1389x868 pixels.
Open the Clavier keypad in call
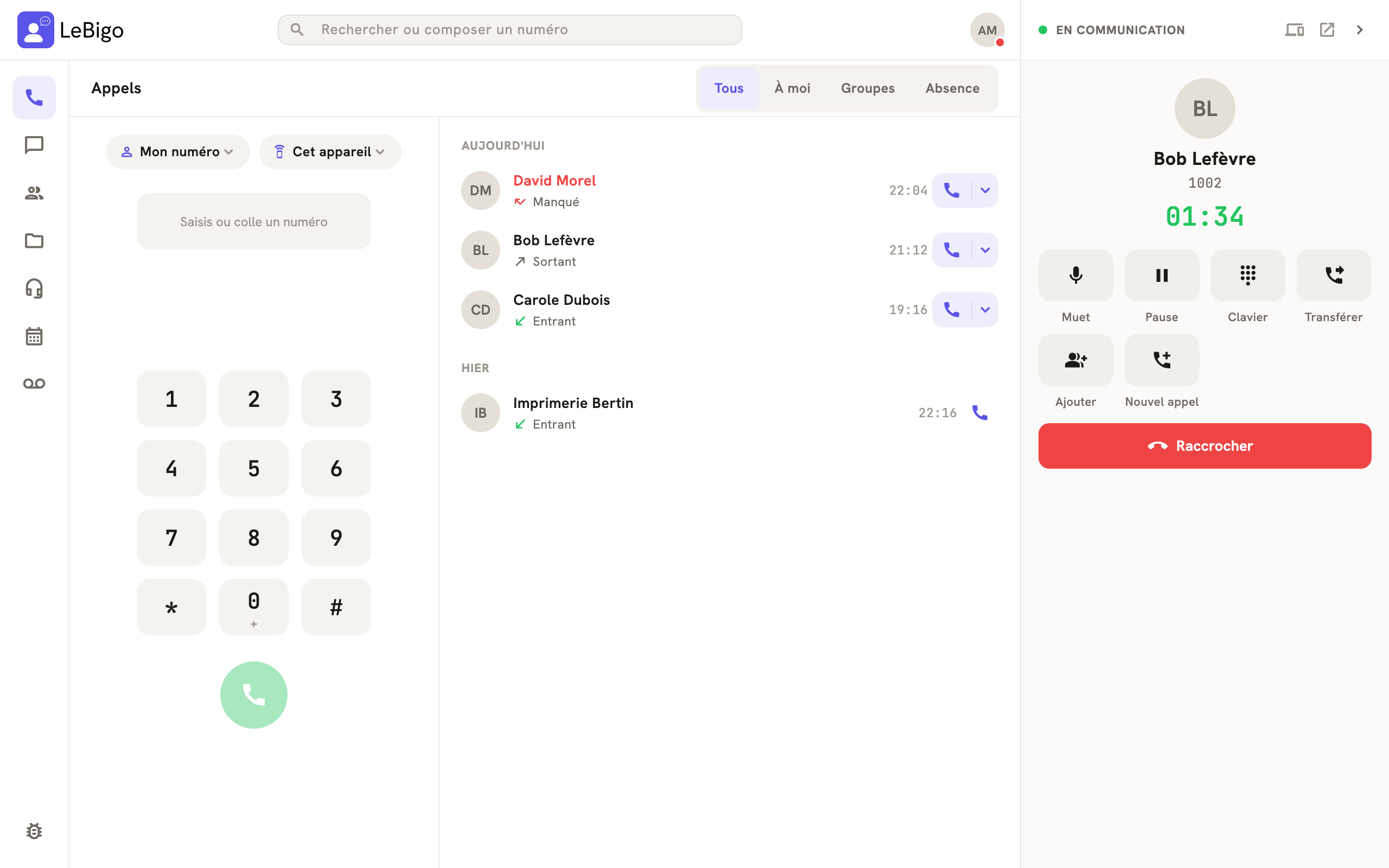pos(1248,276)
